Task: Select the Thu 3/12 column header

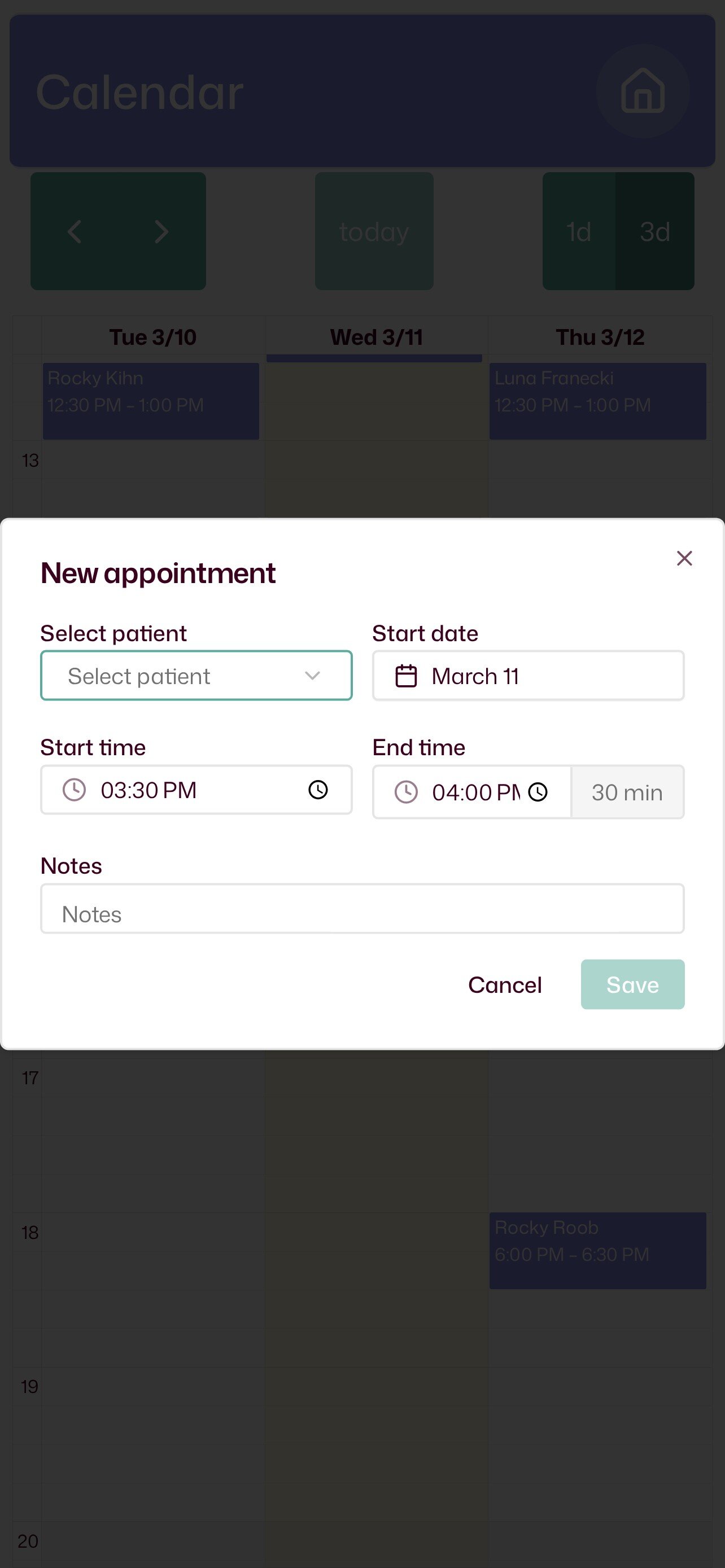Action: (601, 336)
